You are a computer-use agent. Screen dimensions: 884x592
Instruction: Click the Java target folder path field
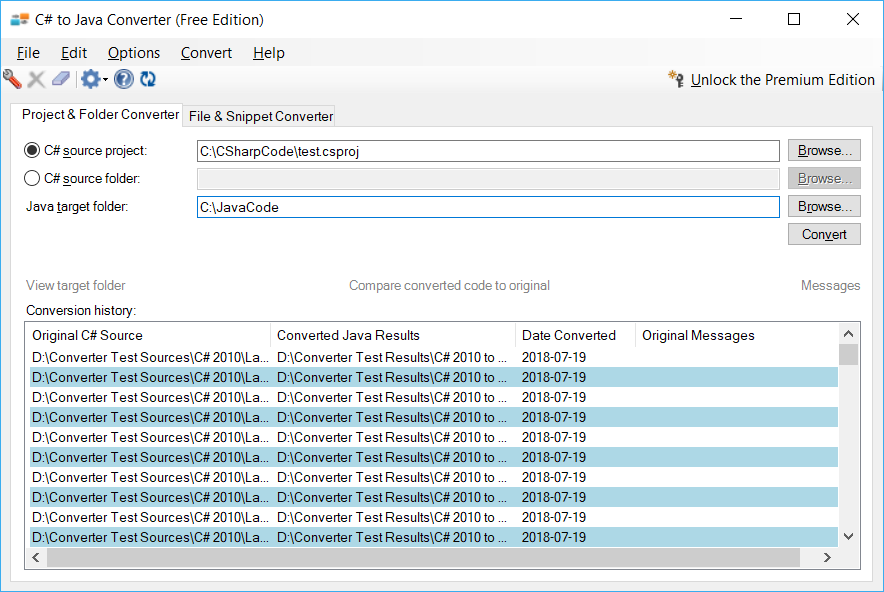[488, 207]
